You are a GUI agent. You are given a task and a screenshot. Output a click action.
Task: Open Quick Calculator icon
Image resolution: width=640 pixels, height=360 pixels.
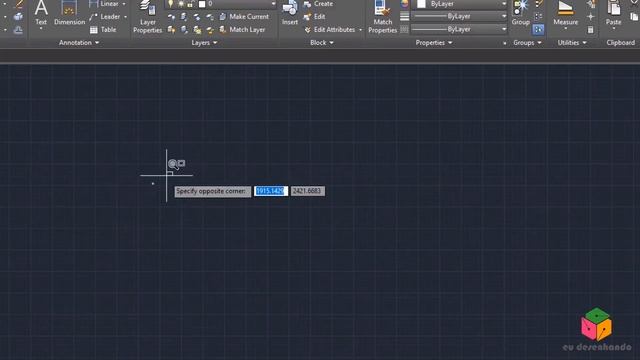(x=591, y=30)
